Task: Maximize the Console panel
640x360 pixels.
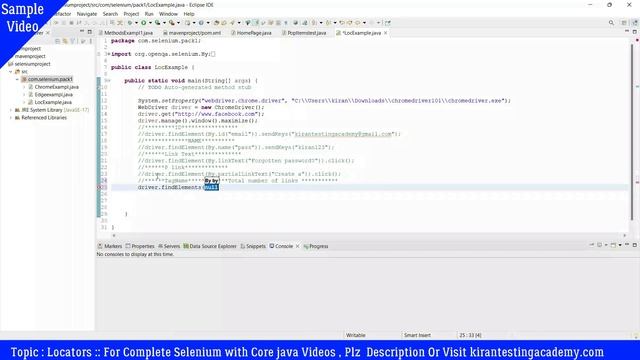Action: pos(634,245)
